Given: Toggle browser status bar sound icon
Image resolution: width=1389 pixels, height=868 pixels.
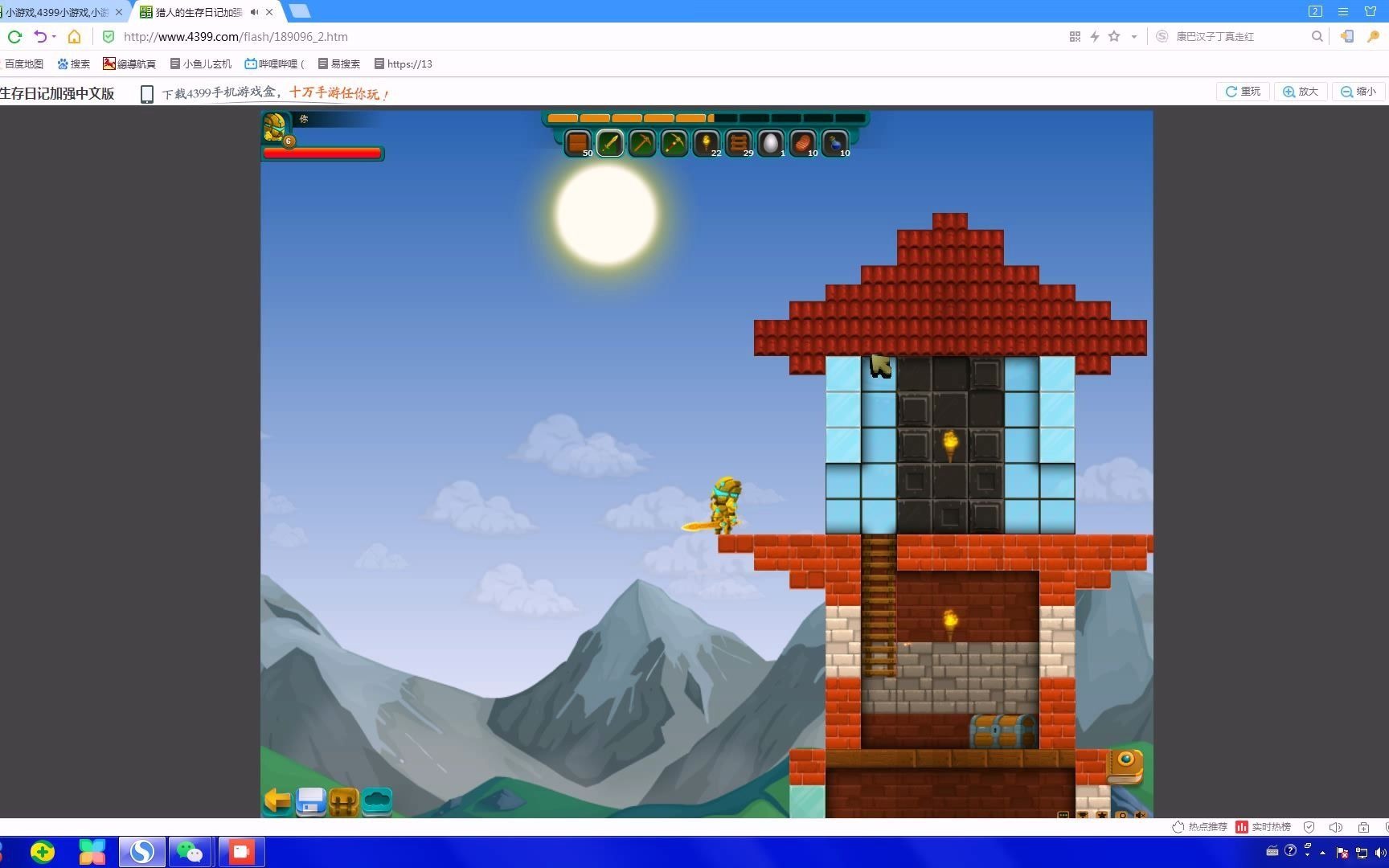Looking at the screenshot, I should pos(1336,827).
